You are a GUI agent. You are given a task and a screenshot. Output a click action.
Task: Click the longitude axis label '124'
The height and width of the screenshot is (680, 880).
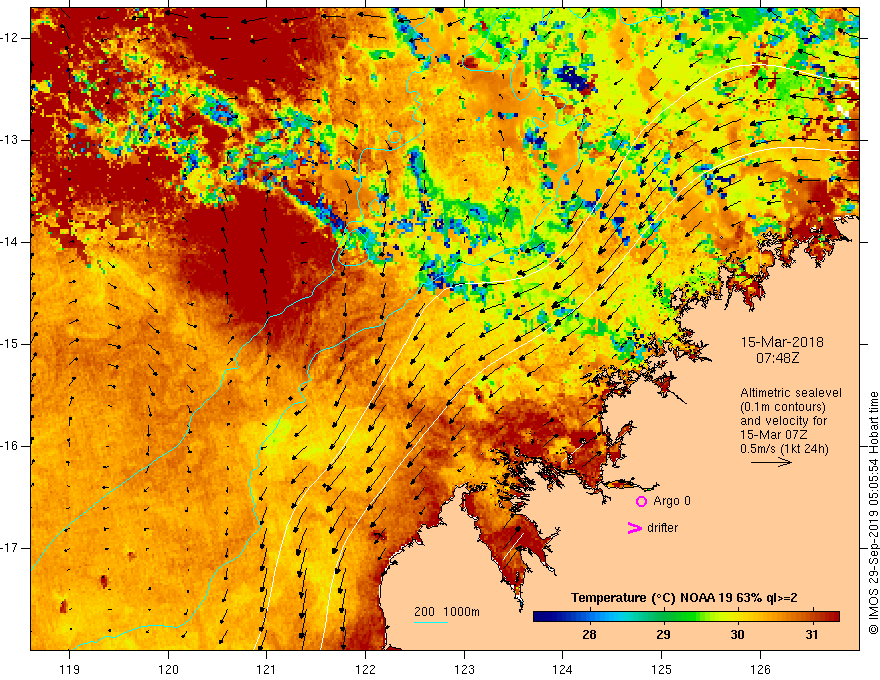[563, 669]
